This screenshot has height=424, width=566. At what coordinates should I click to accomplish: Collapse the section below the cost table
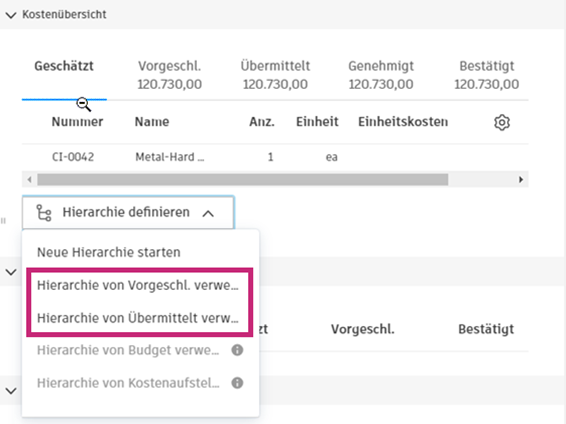tap(11, 272)
